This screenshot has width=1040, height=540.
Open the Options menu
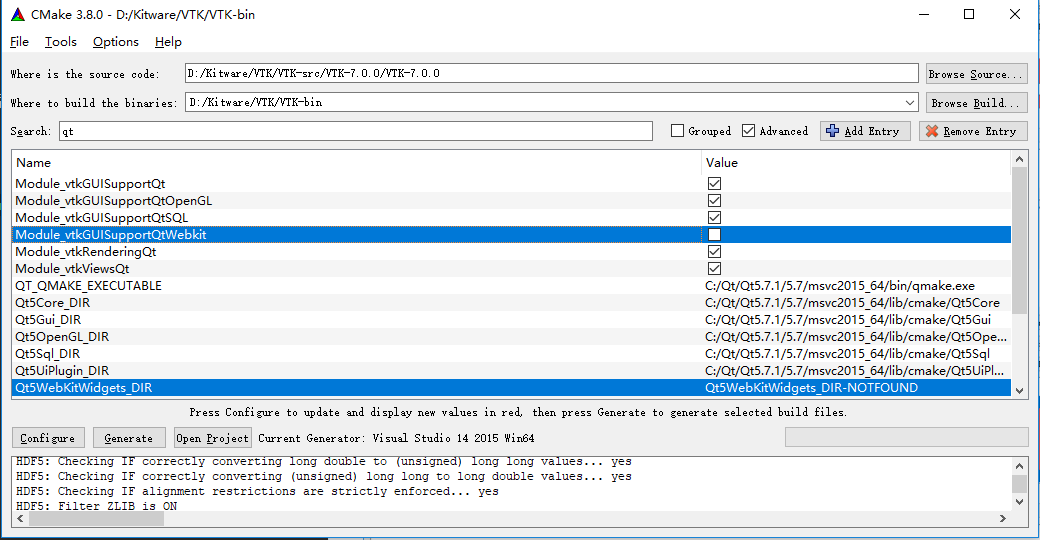(x=115, y=42)
